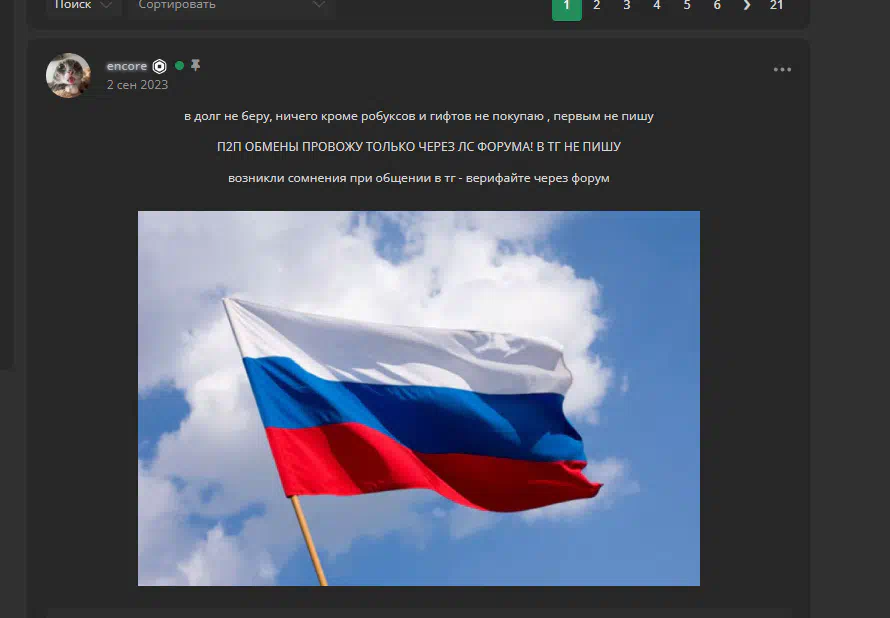890x618 pixels.
Task: Go to page 5
Action: tap(687, 6)
